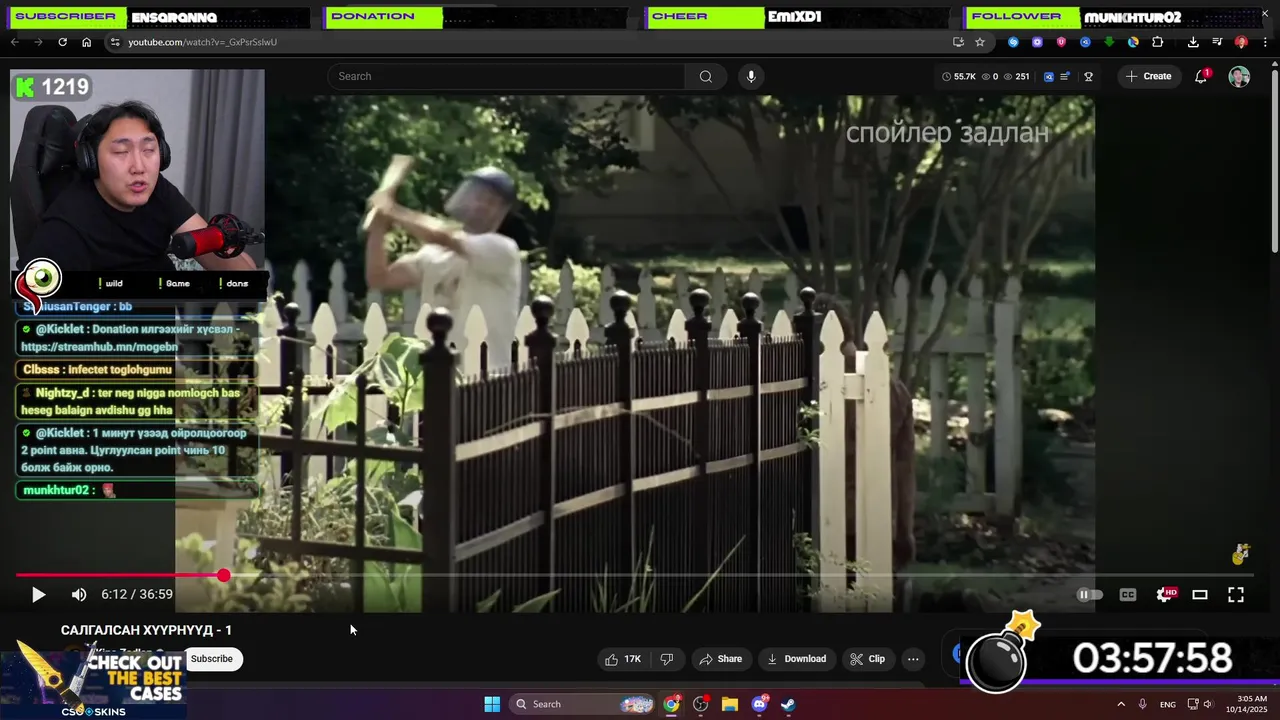Open the Shazam browser extension

tap(1013, 42)
